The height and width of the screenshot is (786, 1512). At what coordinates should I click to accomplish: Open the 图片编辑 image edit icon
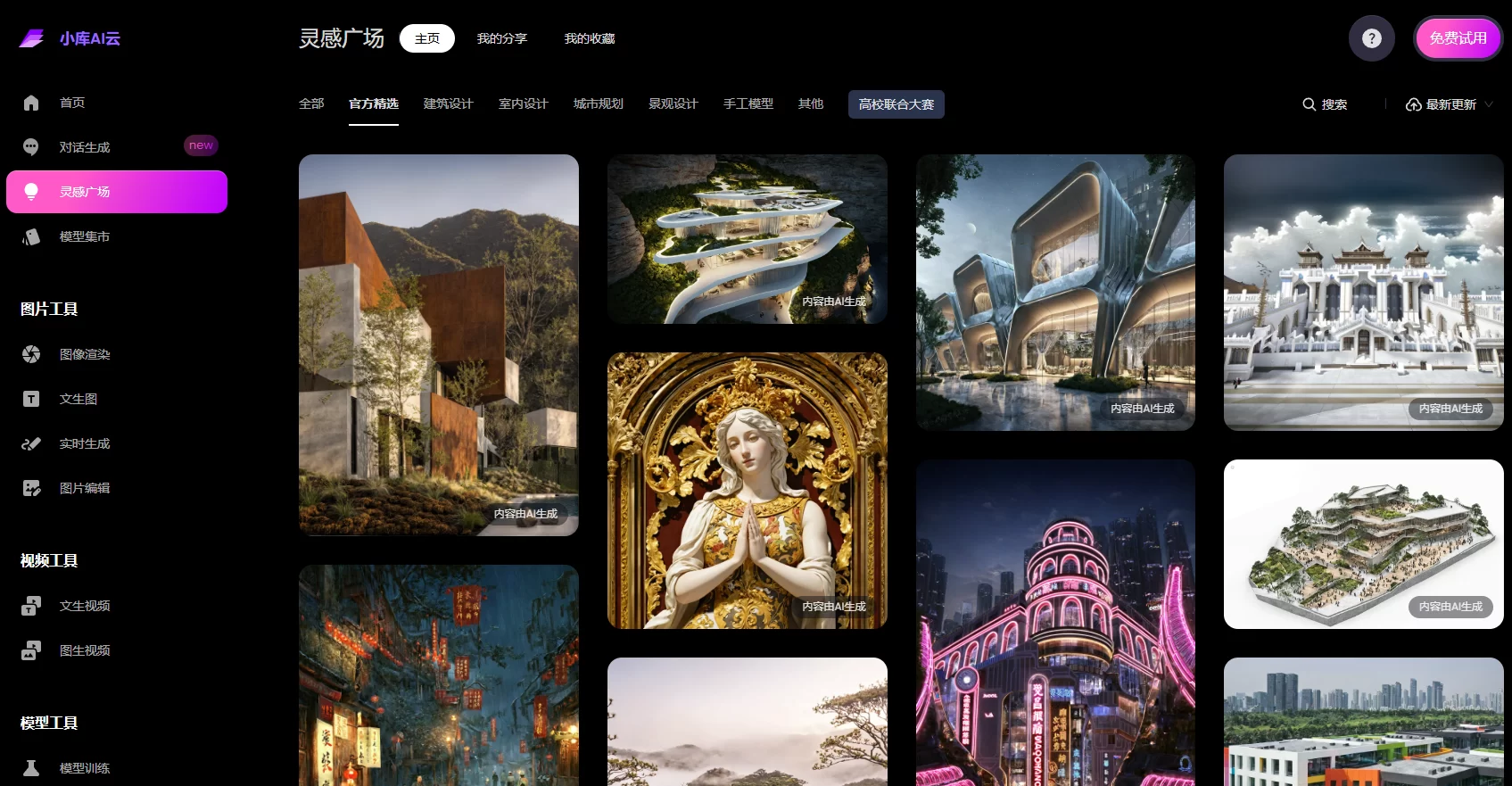point(31,488)
